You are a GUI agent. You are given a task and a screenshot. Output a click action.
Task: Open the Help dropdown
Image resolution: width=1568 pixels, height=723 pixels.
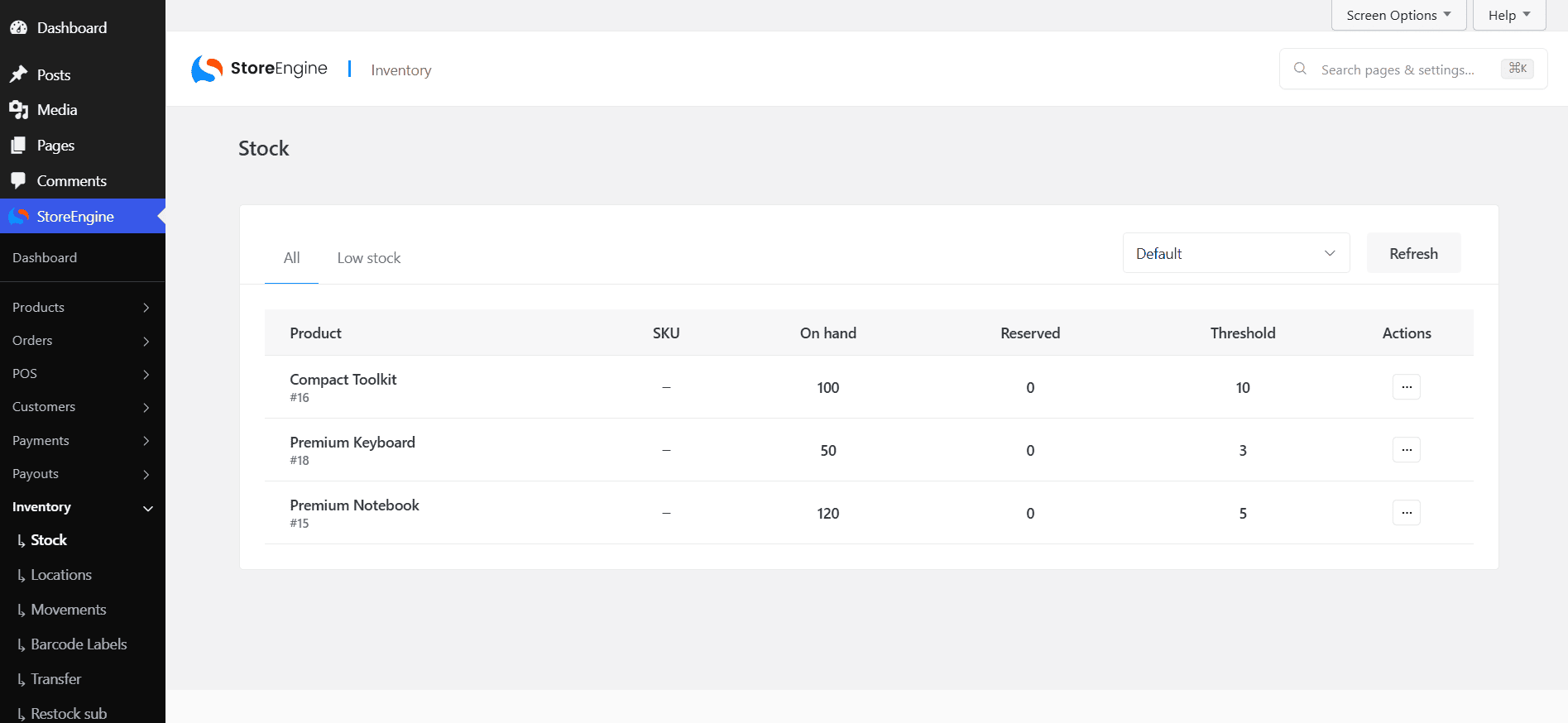(1509, 15)
